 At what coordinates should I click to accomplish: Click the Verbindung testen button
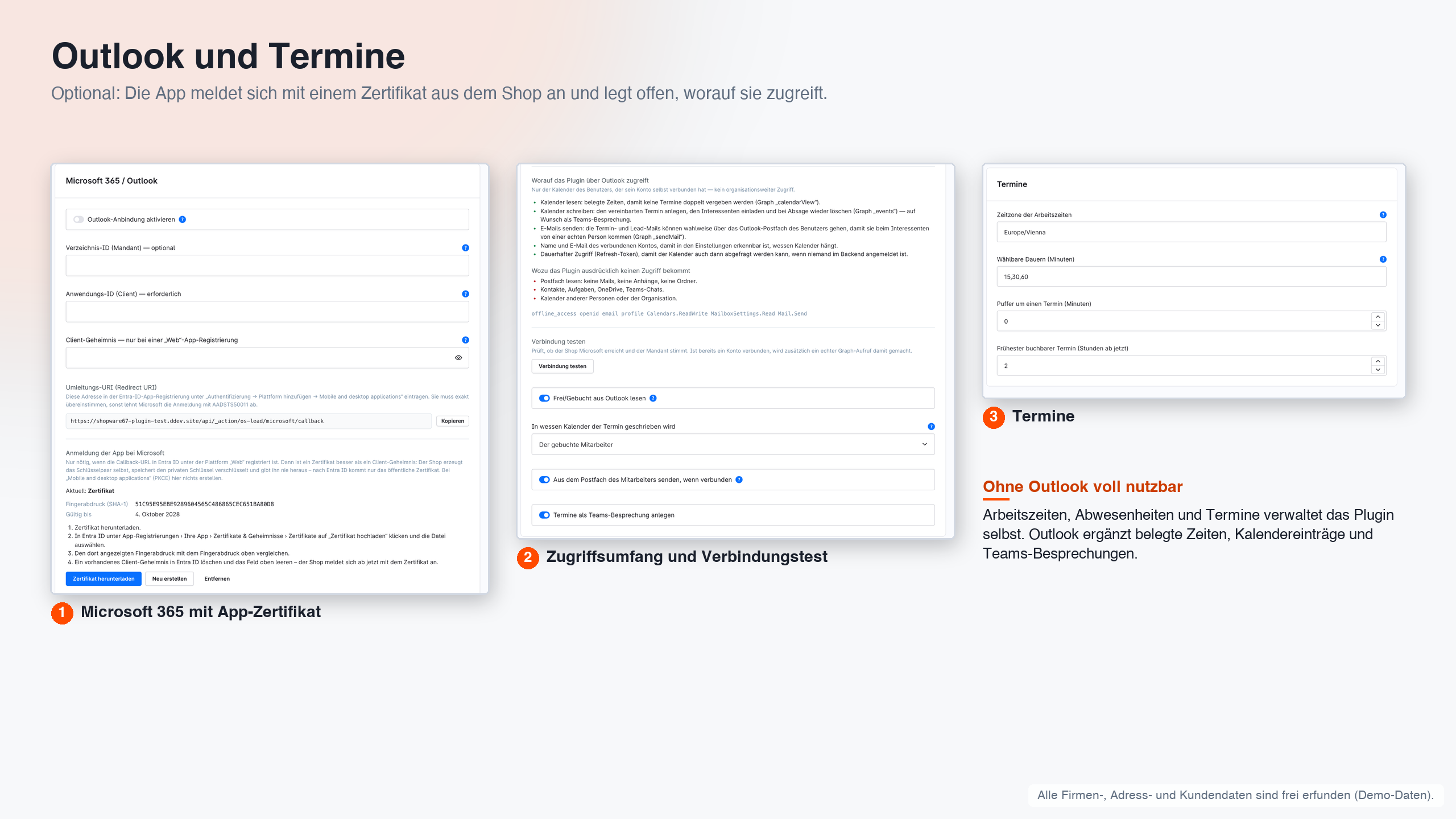(x=562, y=366)
